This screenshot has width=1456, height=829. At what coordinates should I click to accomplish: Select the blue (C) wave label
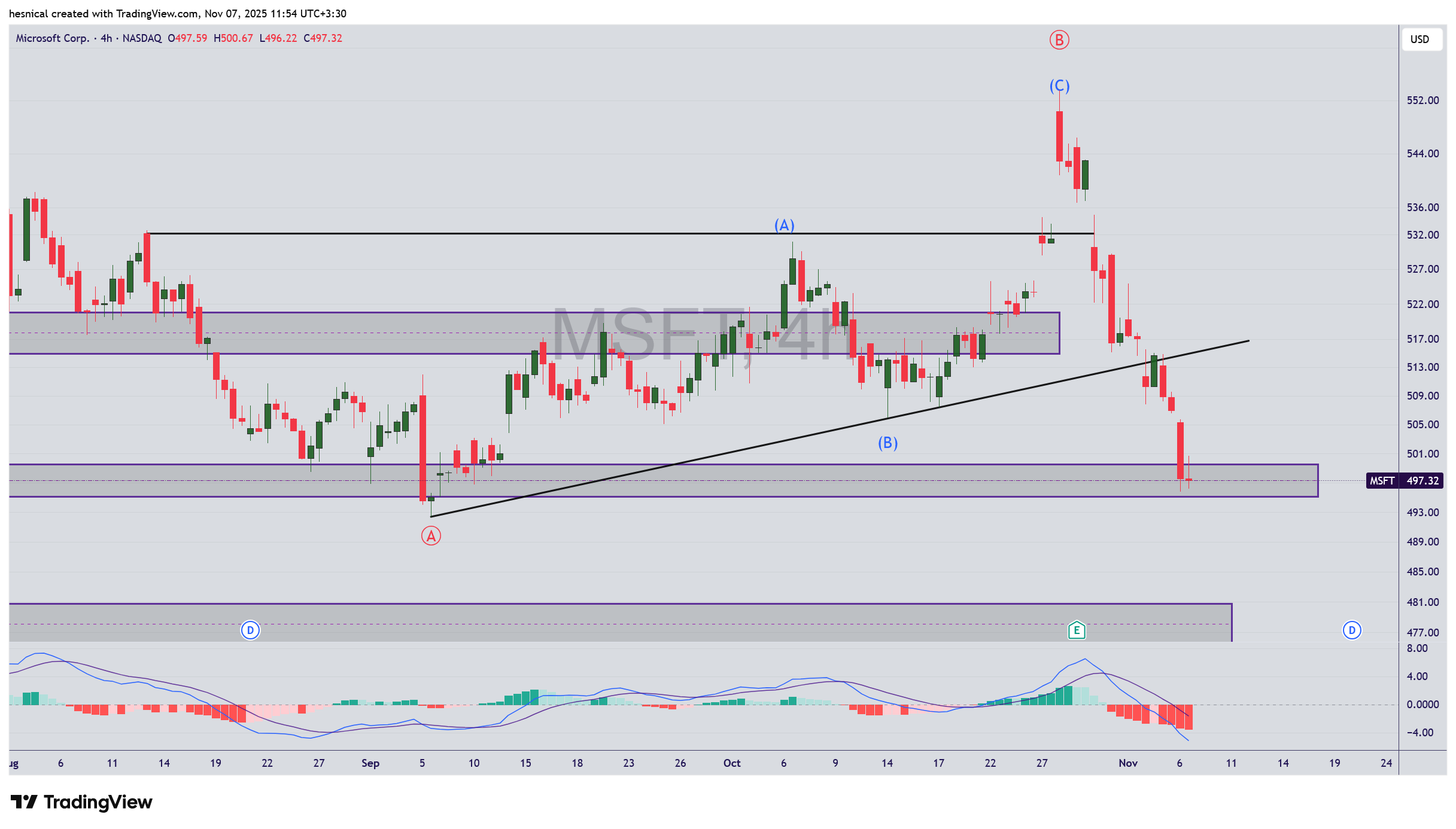pyautogui.click(x=1059, y=86)
